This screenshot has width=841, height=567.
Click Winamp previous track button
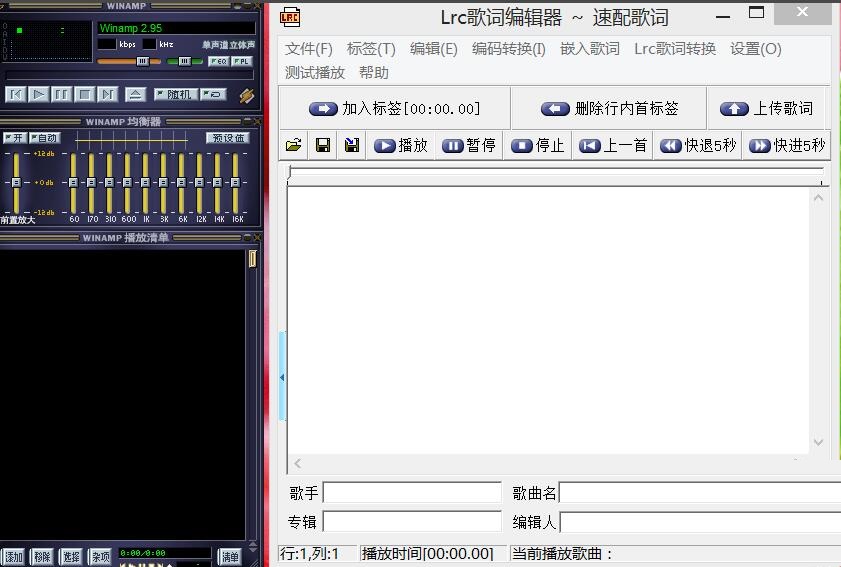coord(16,95)
